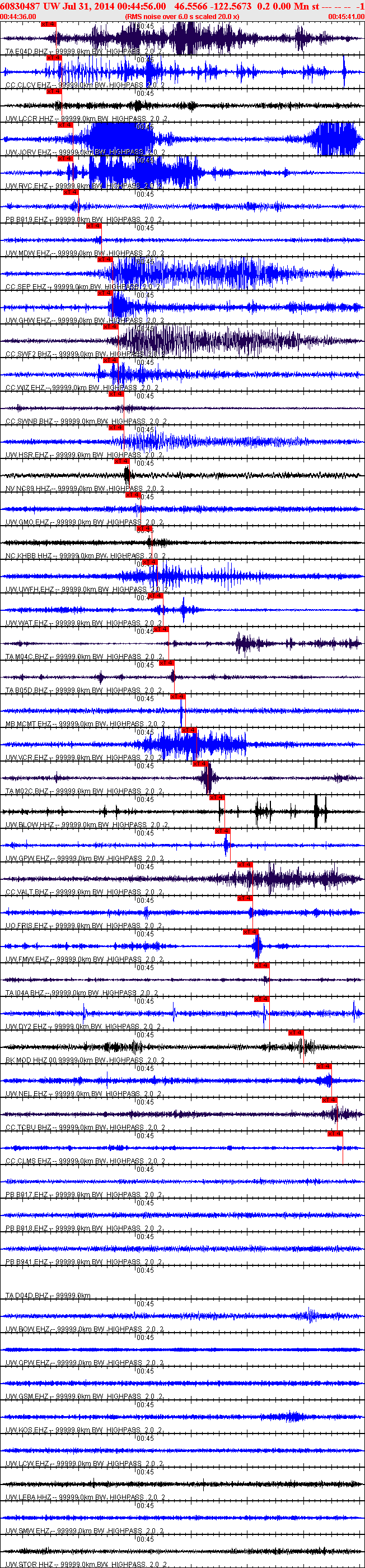This screenshot has width=365, height=1568.
Task: Select the UW WAT EHZ station label
Action: tap(84, 623)
